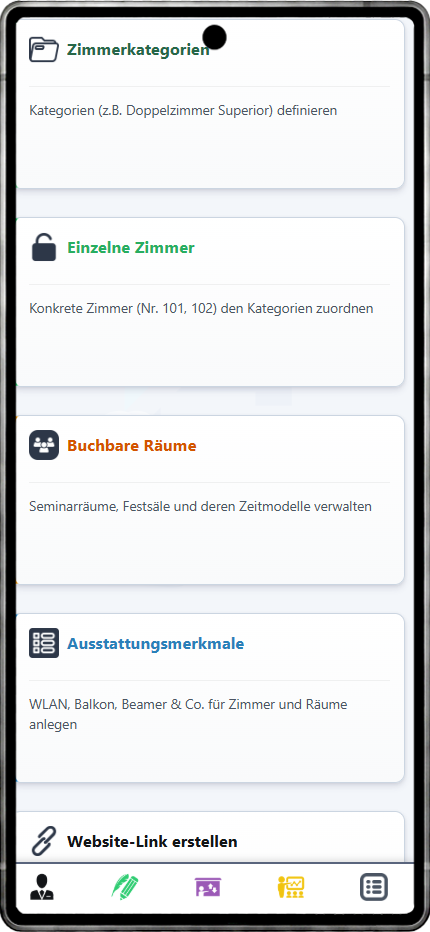This screenshot has height=932, width=430.
Task: Click the Seminarräume, Festsäle description text
Action: coord(200,506)
